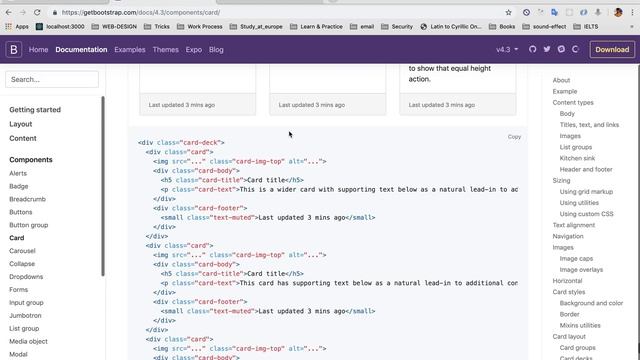This screenshot has width=640, height=360.
Task: Jump to Kitchen sink section
Action: [x=577, y=158]
